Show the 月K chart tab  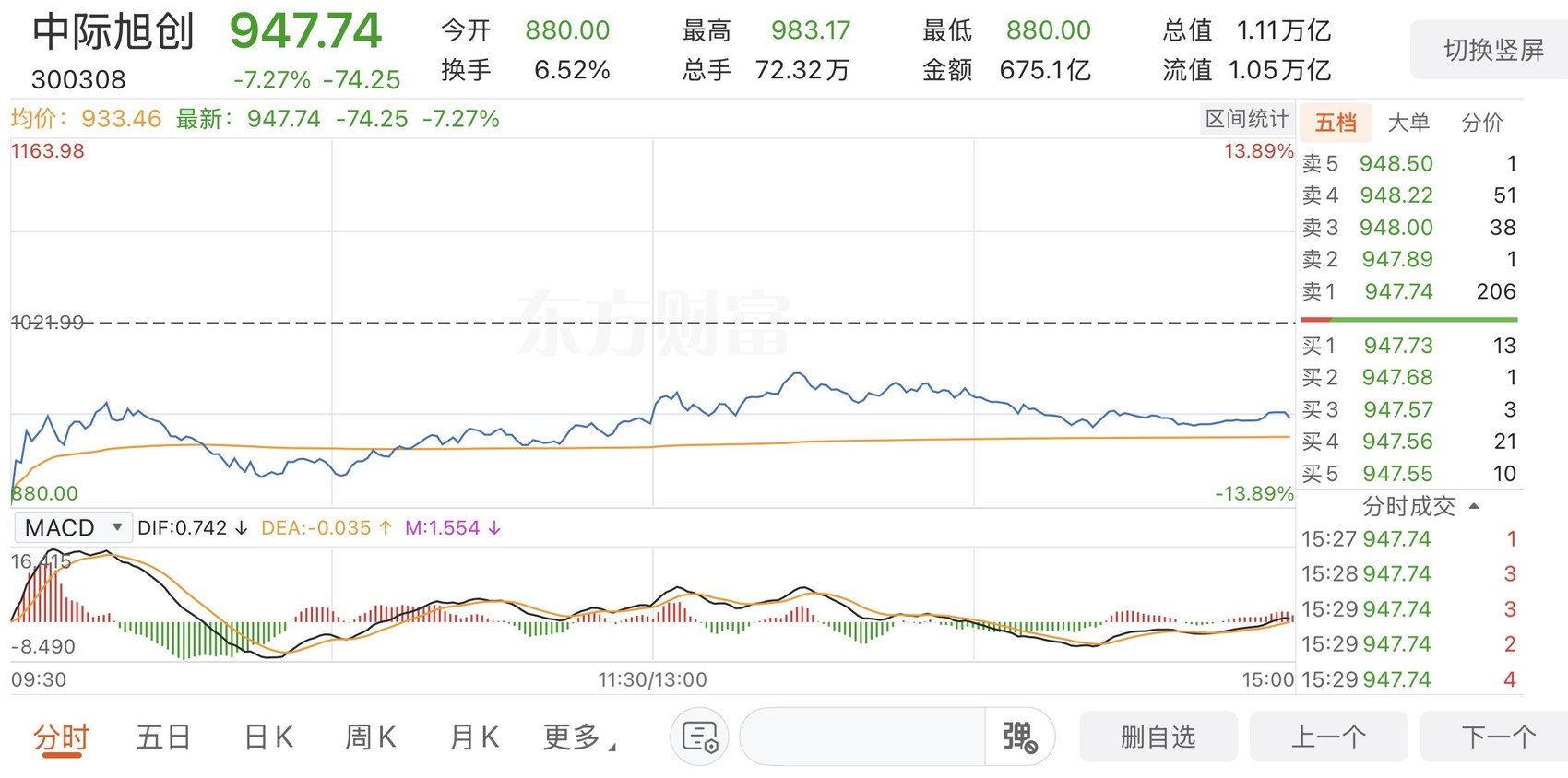tap(474, 737)
